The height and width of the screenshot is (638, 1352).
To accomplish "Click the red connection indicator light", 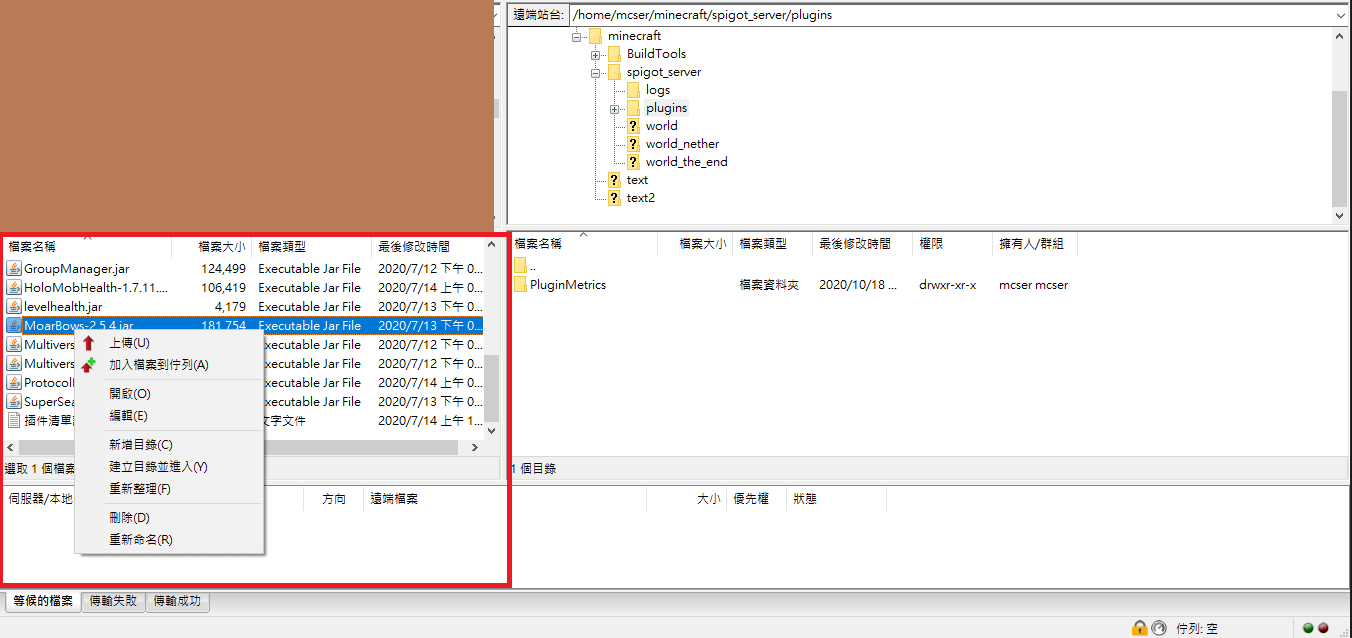I will click(1323, 629).
